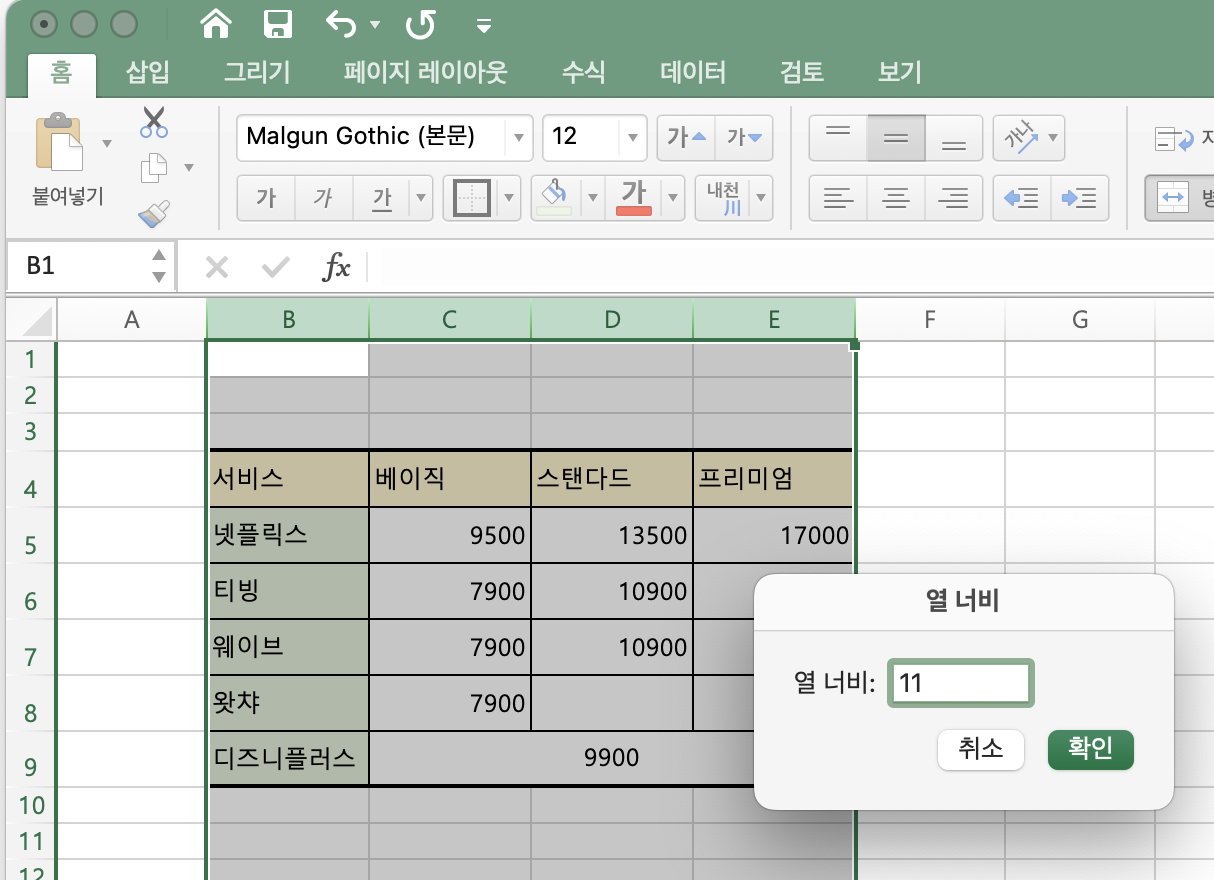Screen dimensions: 1214x880
Task: Click the fx insert function icon
Action: (x=336, y=266)
